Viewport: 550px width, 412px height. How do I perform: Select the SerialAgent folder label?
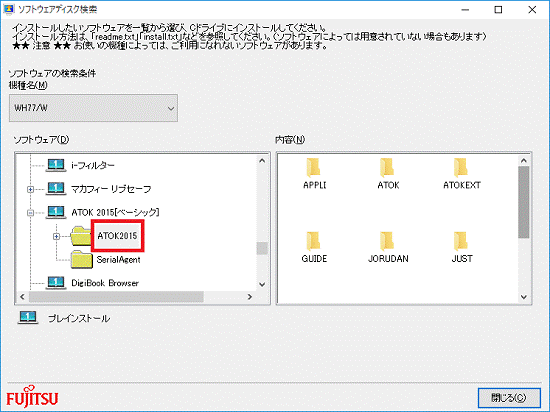pos(118,259)
